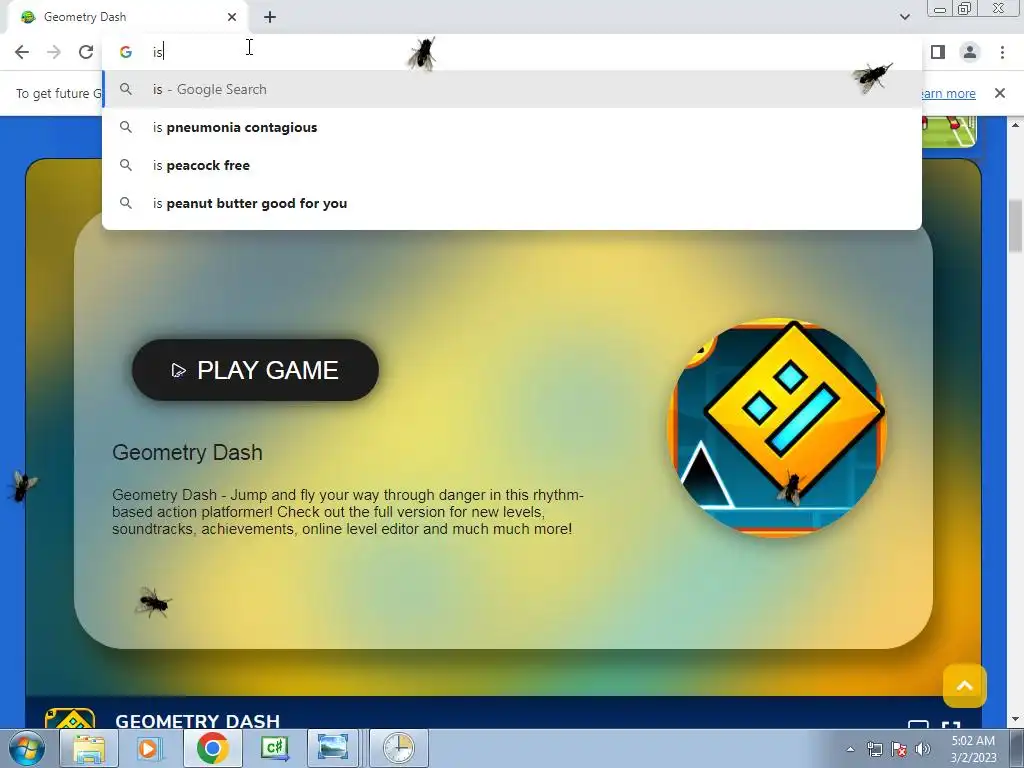Choose 'is - Google Search' suggestion
This screenshot has height=768, width=1024.
point(512,89)
